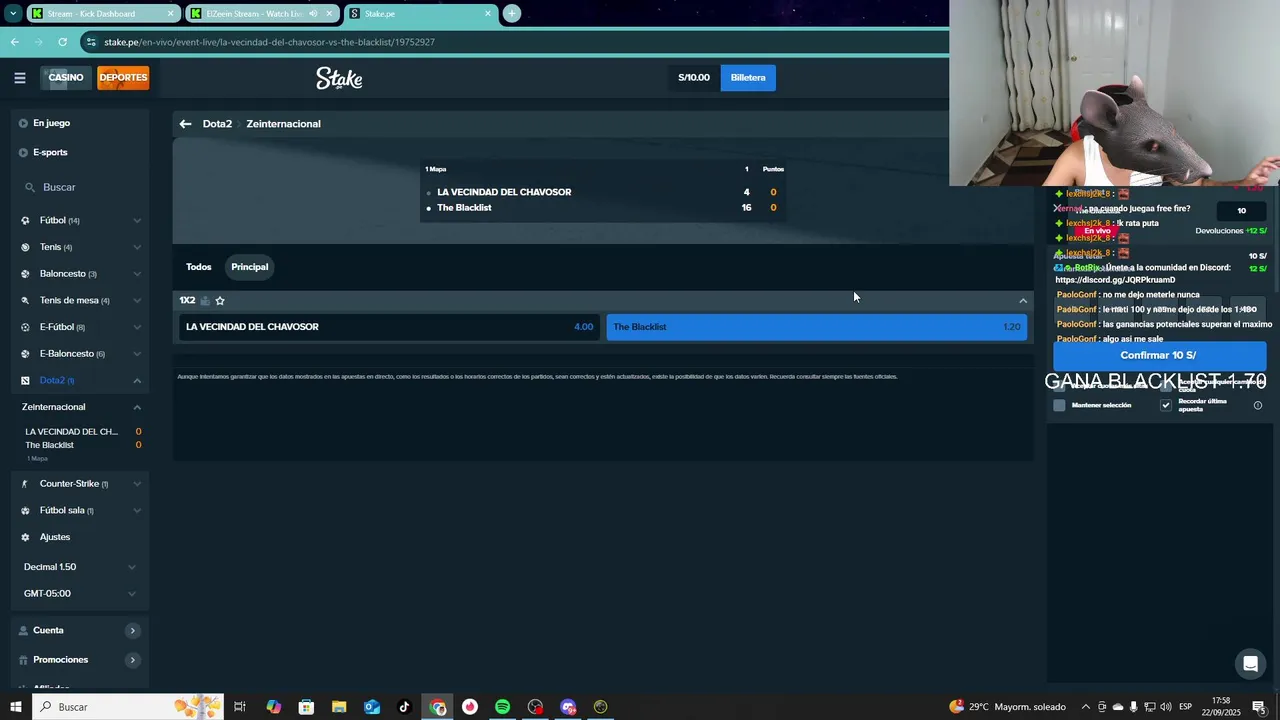
Task: Open TikTok from the taskbar
Action: point(404,707)
